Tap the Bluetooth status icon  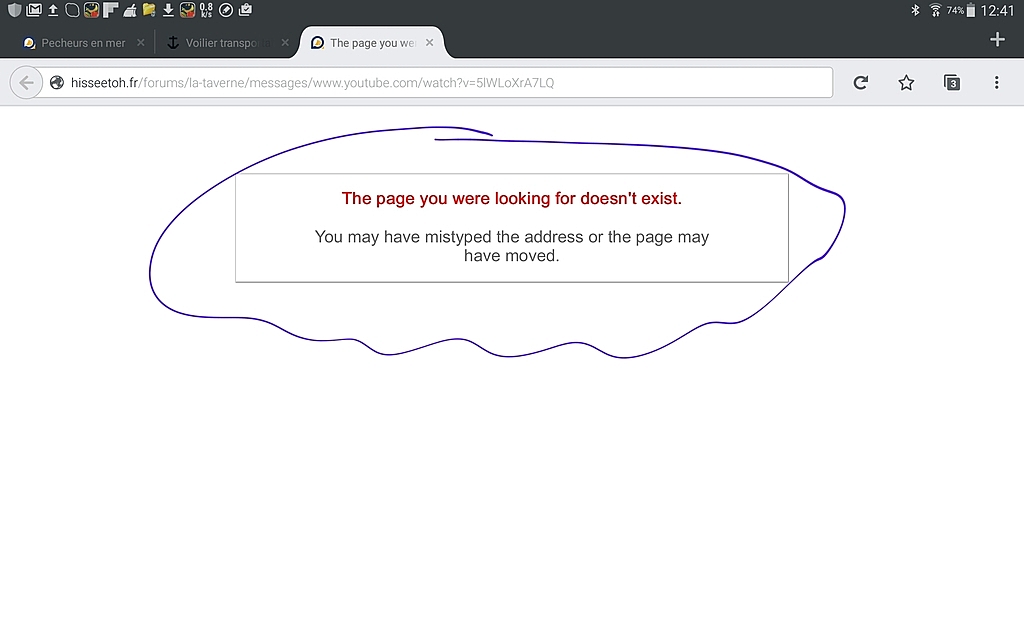pyautogui.click(x=916, y=10)
